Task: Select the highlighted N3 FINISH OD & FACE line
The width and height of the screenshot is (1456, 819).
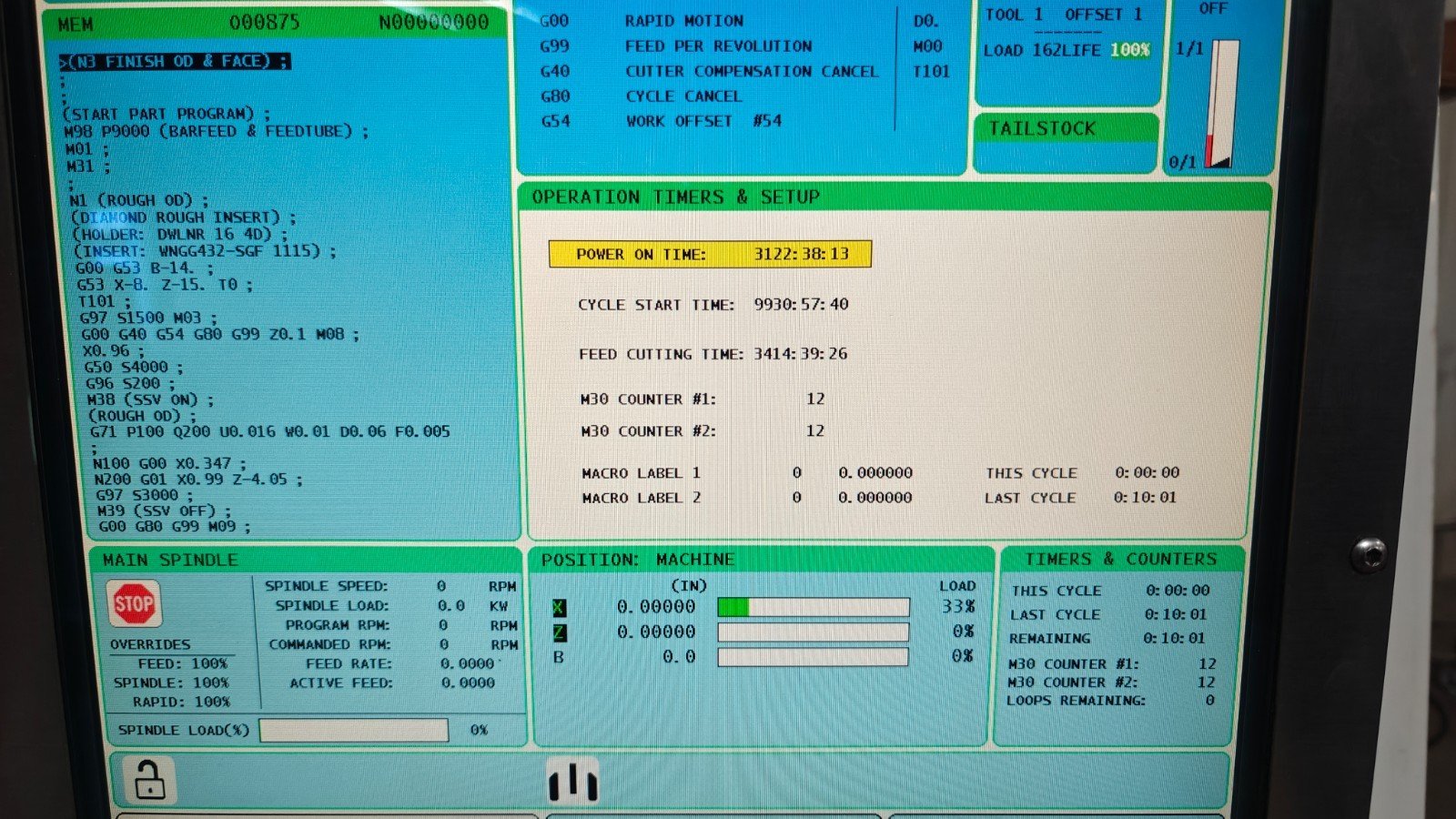Action: pyautogui.click(x=174, y=62)
